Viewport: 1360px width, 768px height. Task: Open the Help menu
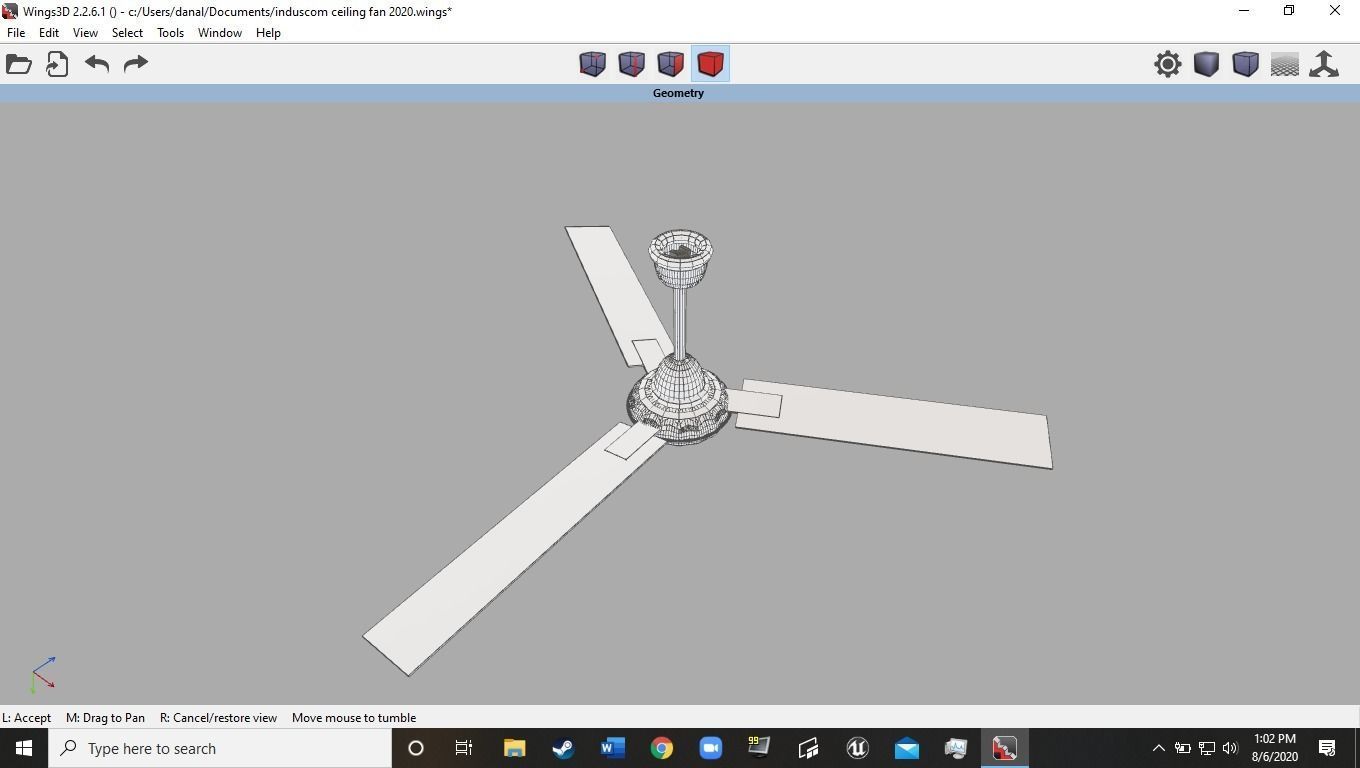[268, 33]
